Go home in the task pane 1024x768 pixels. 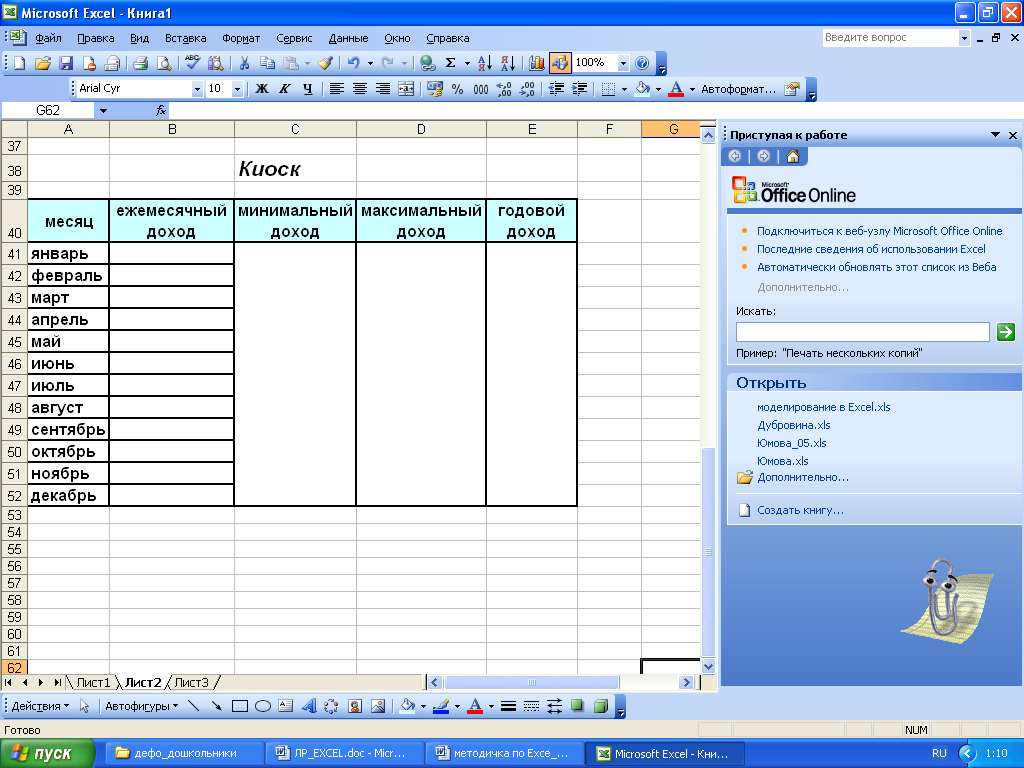point(793,156)
